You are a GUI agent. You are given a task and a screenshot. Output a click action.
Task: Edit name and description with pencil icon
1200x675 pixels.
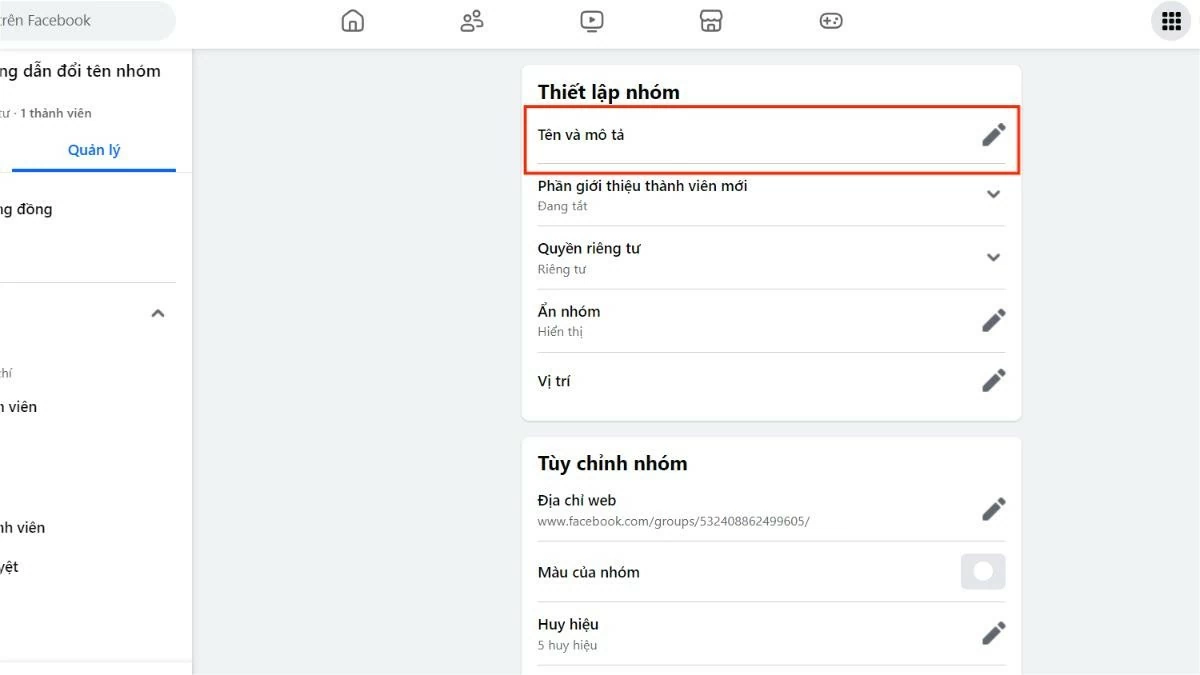tap(993, 134)
